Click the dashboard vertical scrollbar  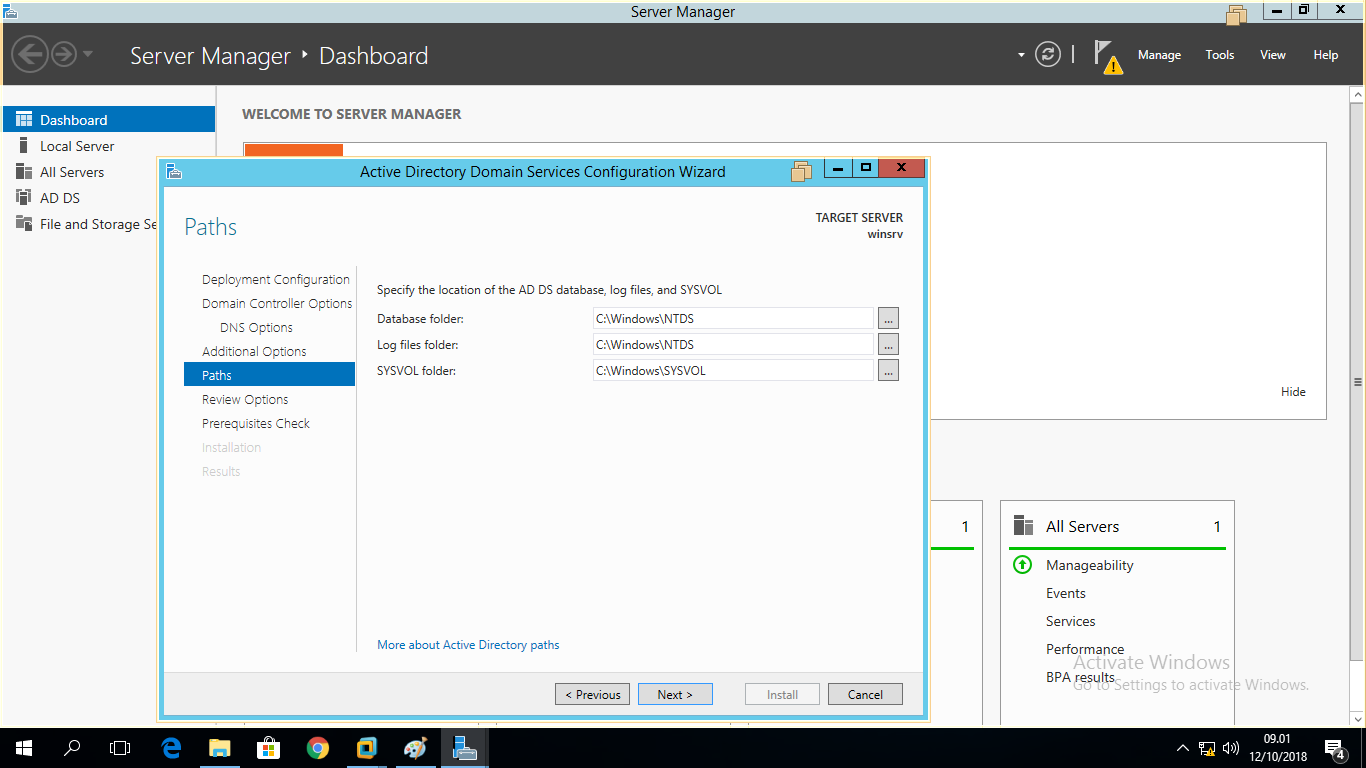(1357, 382)
